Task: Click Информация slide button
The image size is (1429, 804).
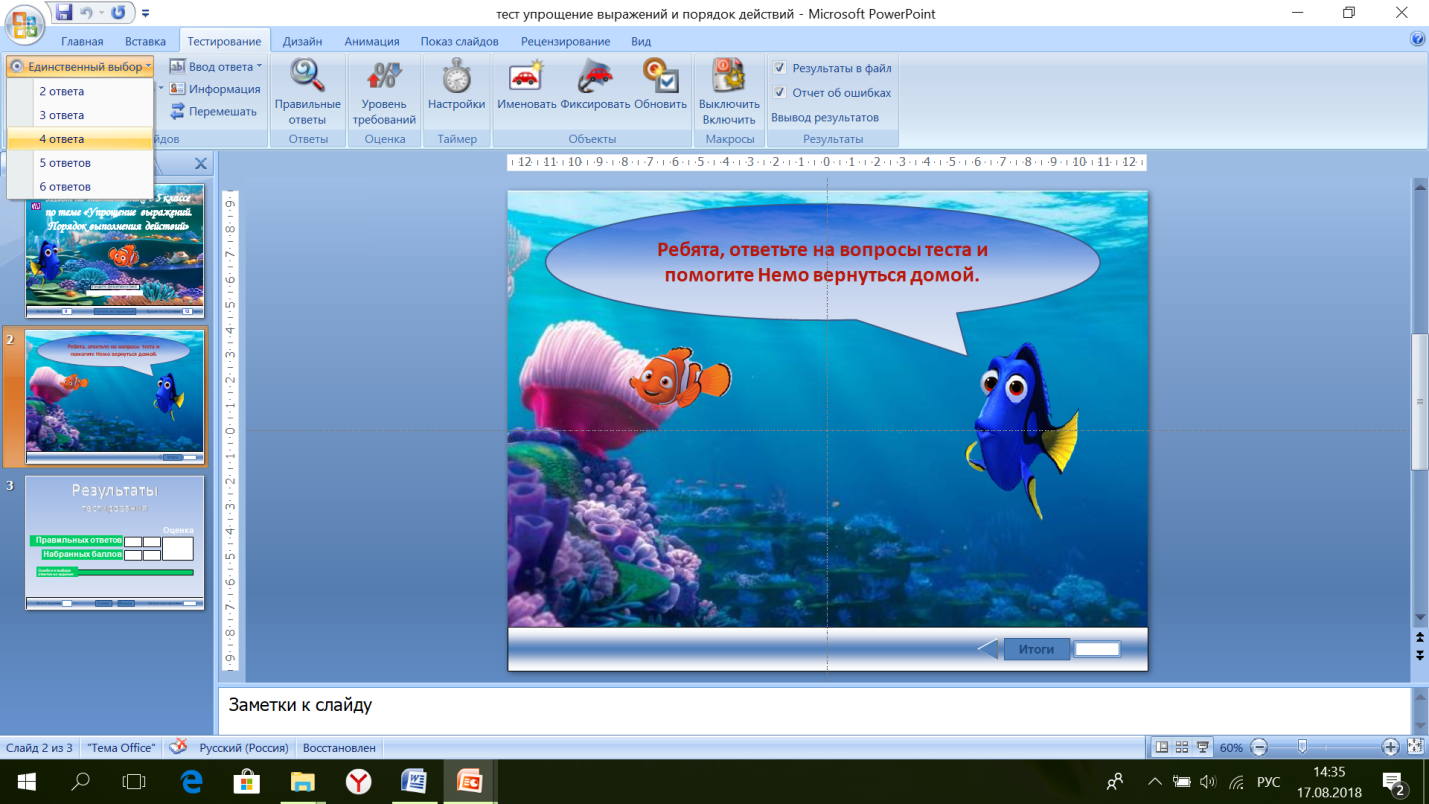Action: [x=215, y=89]
